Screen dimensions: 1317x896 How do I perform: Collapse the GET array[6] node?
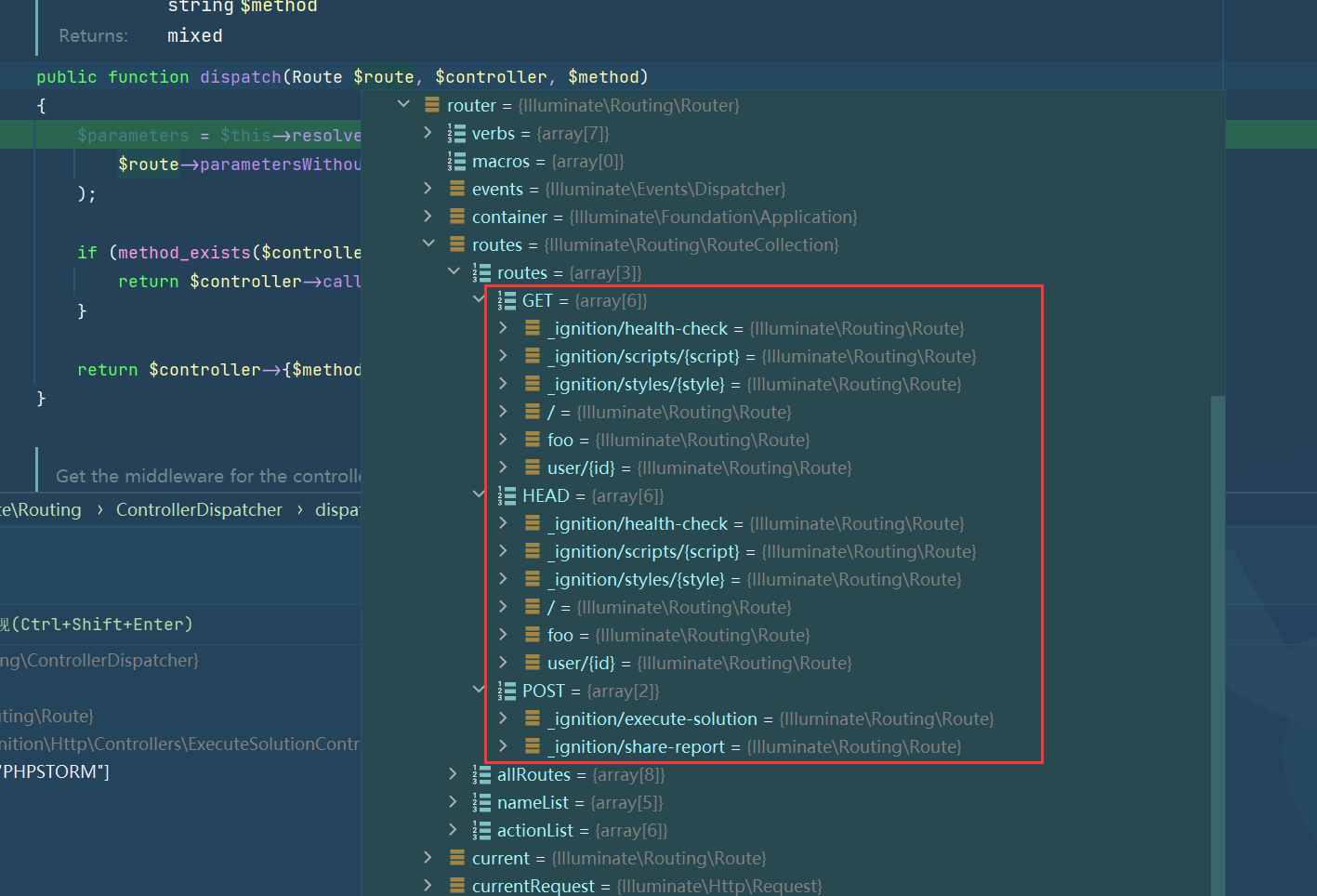[479, 299]
